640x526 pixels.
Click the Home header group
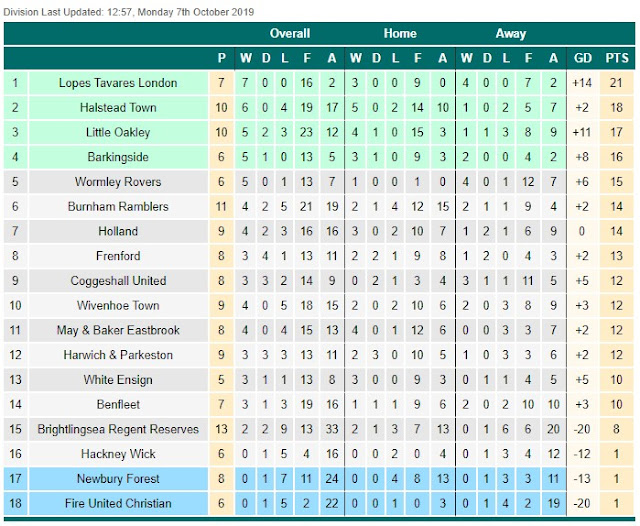(x=400, y=33)
